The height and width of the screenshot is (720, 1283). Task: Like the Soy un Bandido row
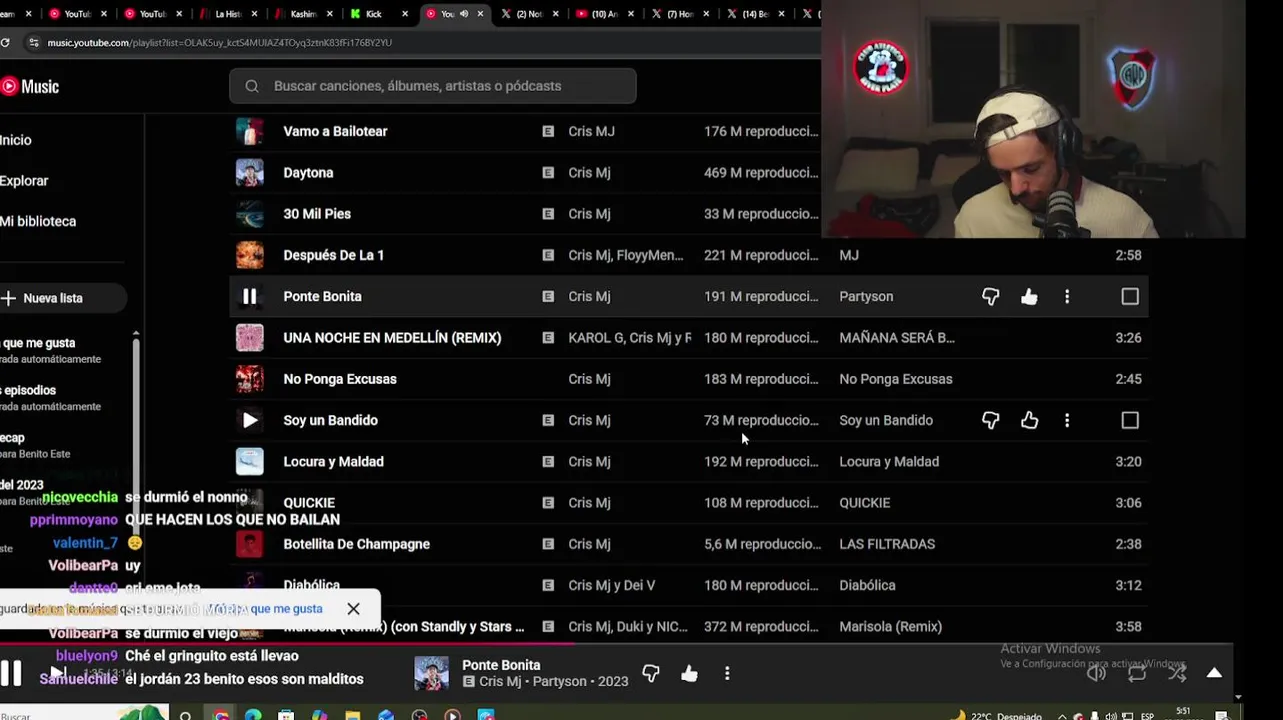(x=1029, y=420)
